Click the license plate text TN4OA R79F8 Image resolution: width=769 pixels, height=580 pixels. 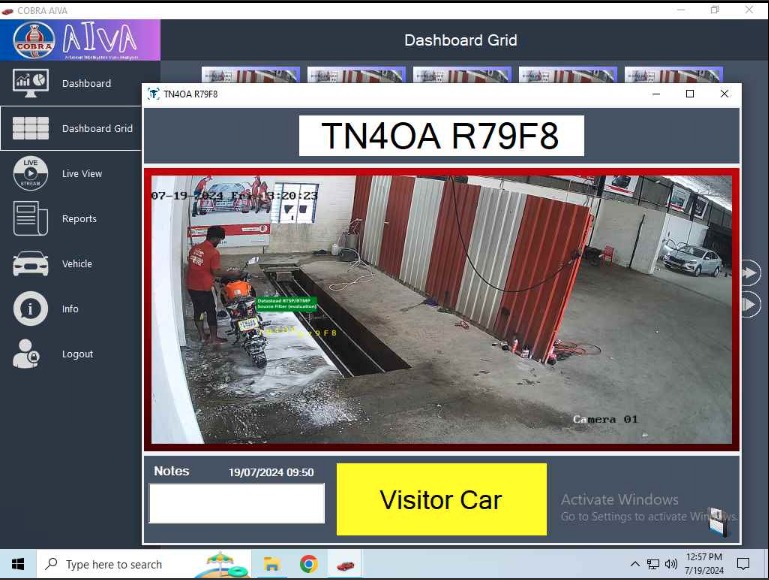pos(441,136)
